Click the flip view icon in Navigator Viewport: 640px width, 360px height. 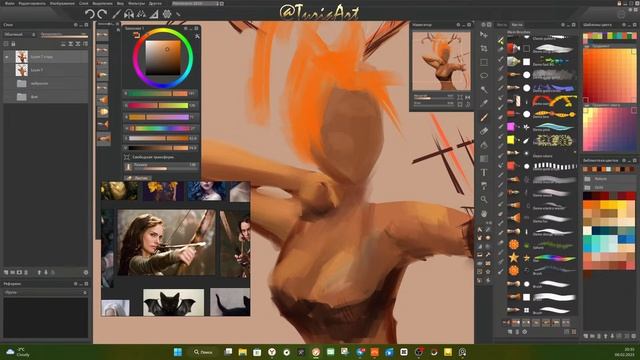pyautogui.click(x=467, y=98)
